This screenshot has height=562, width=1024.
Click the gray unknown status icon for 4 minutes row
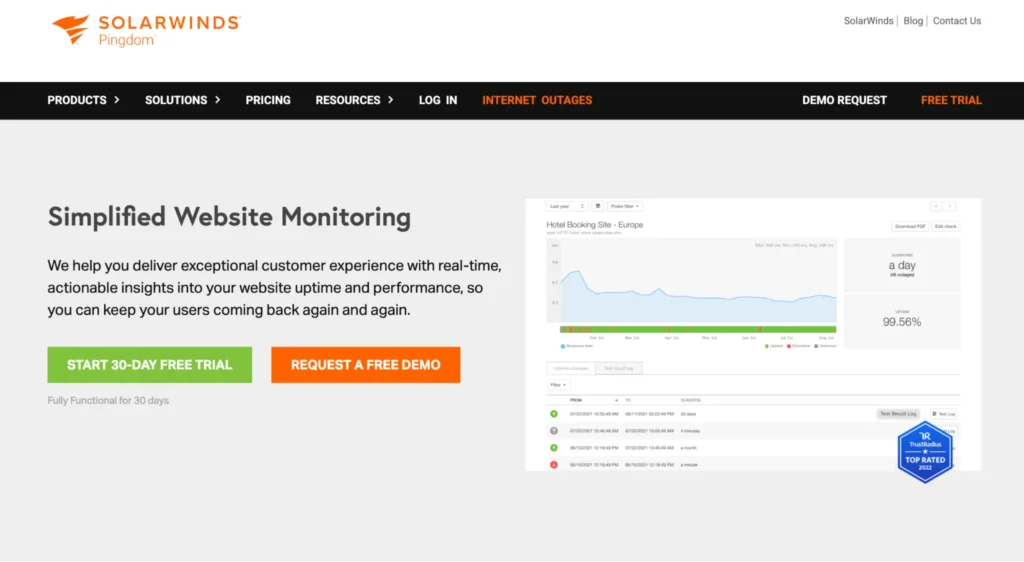click(x=554, y=431)
